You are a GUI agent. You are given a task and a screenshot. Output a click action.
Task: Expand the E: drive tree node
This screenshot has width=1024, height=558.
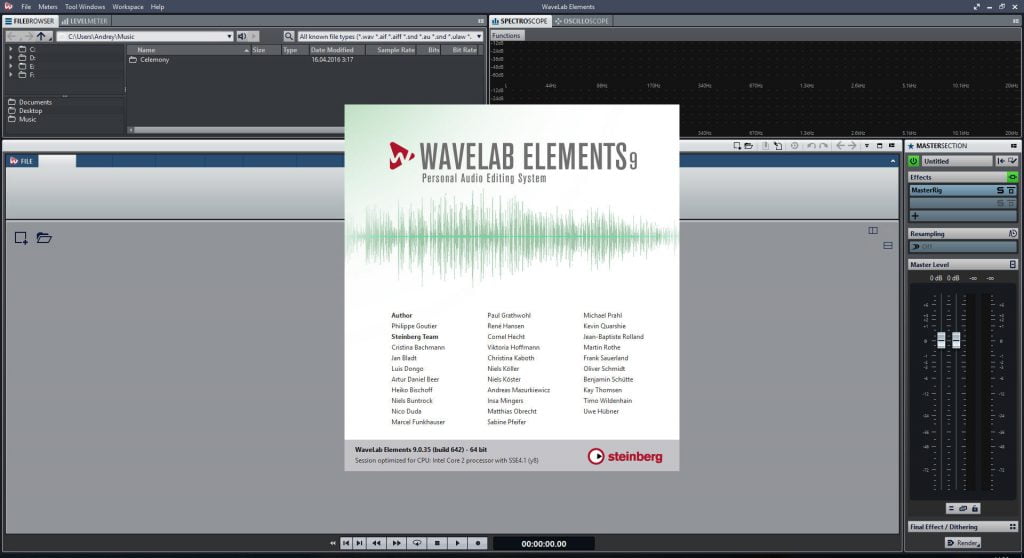10,66
